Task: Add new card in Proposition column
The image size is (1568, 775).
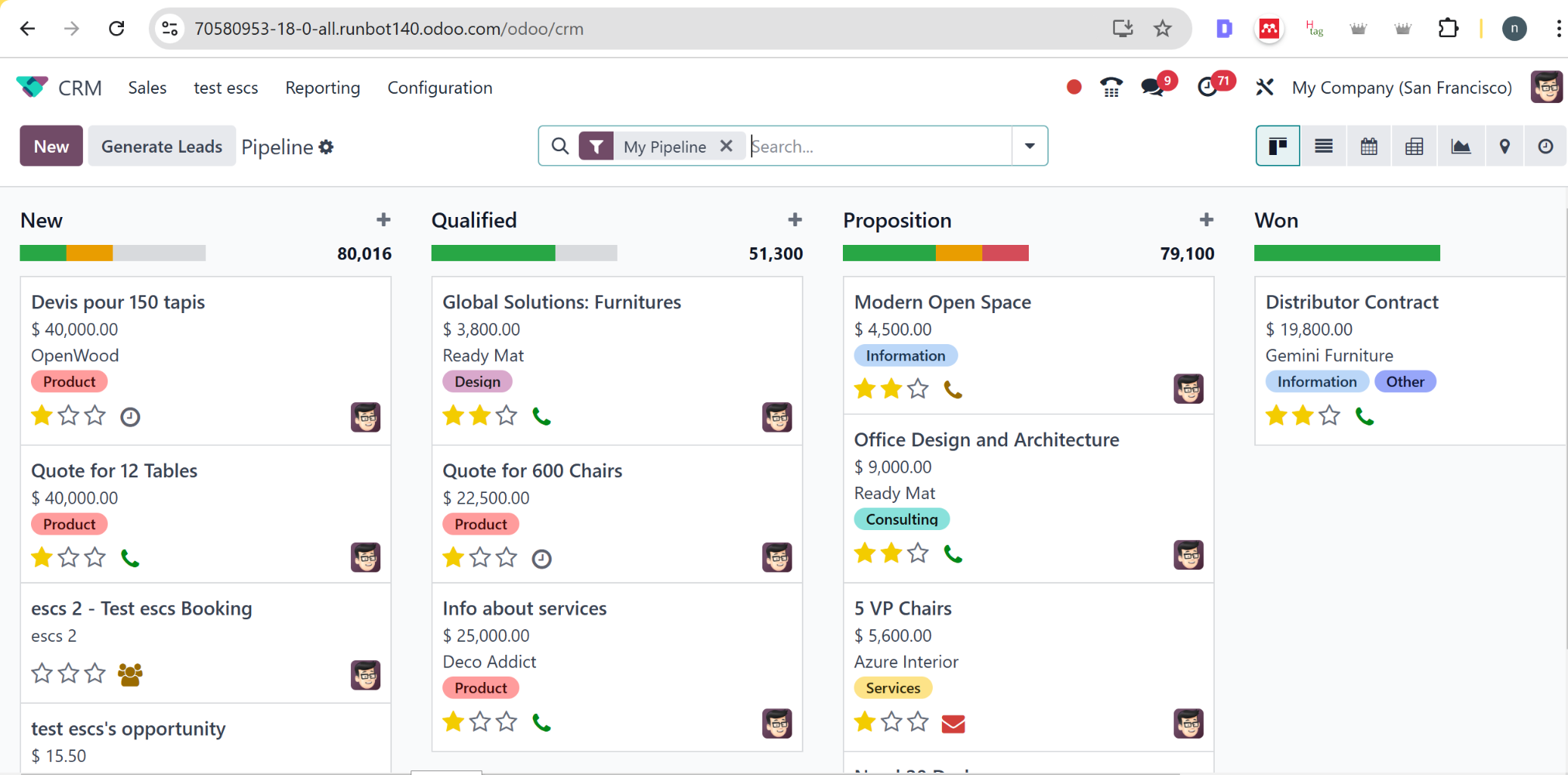Action: pyautogui.click(x=1206, y=219)
